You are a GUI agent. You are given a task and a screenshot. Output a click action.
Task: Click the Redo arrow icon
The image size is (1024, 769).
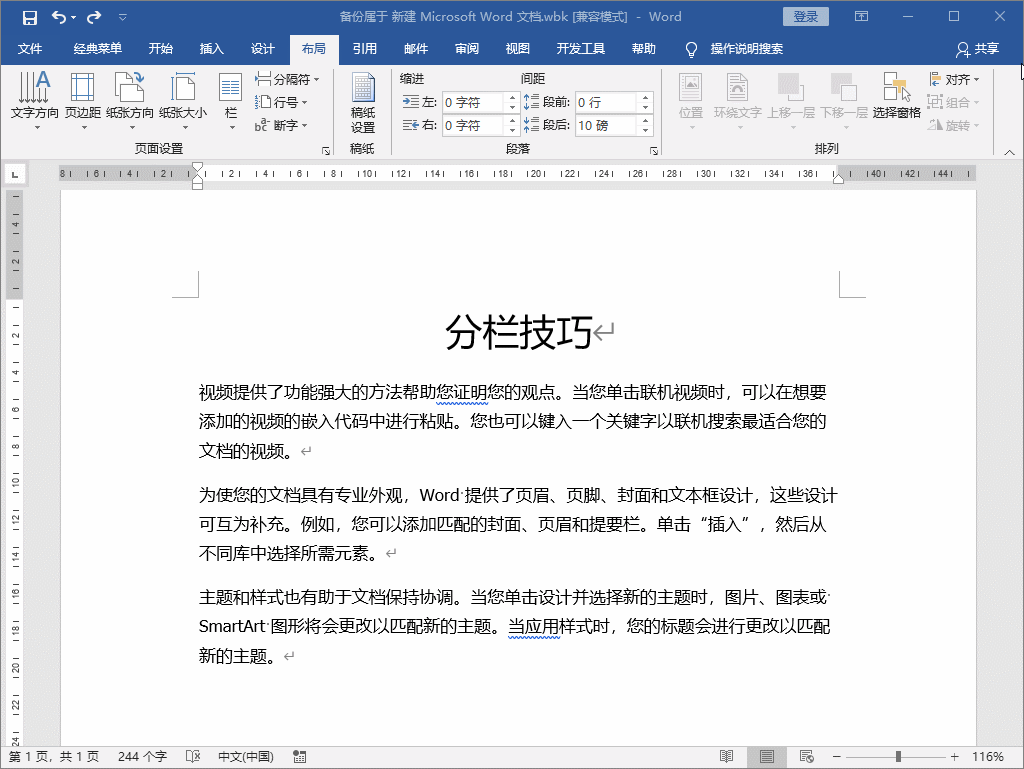(x=94, y=17)
